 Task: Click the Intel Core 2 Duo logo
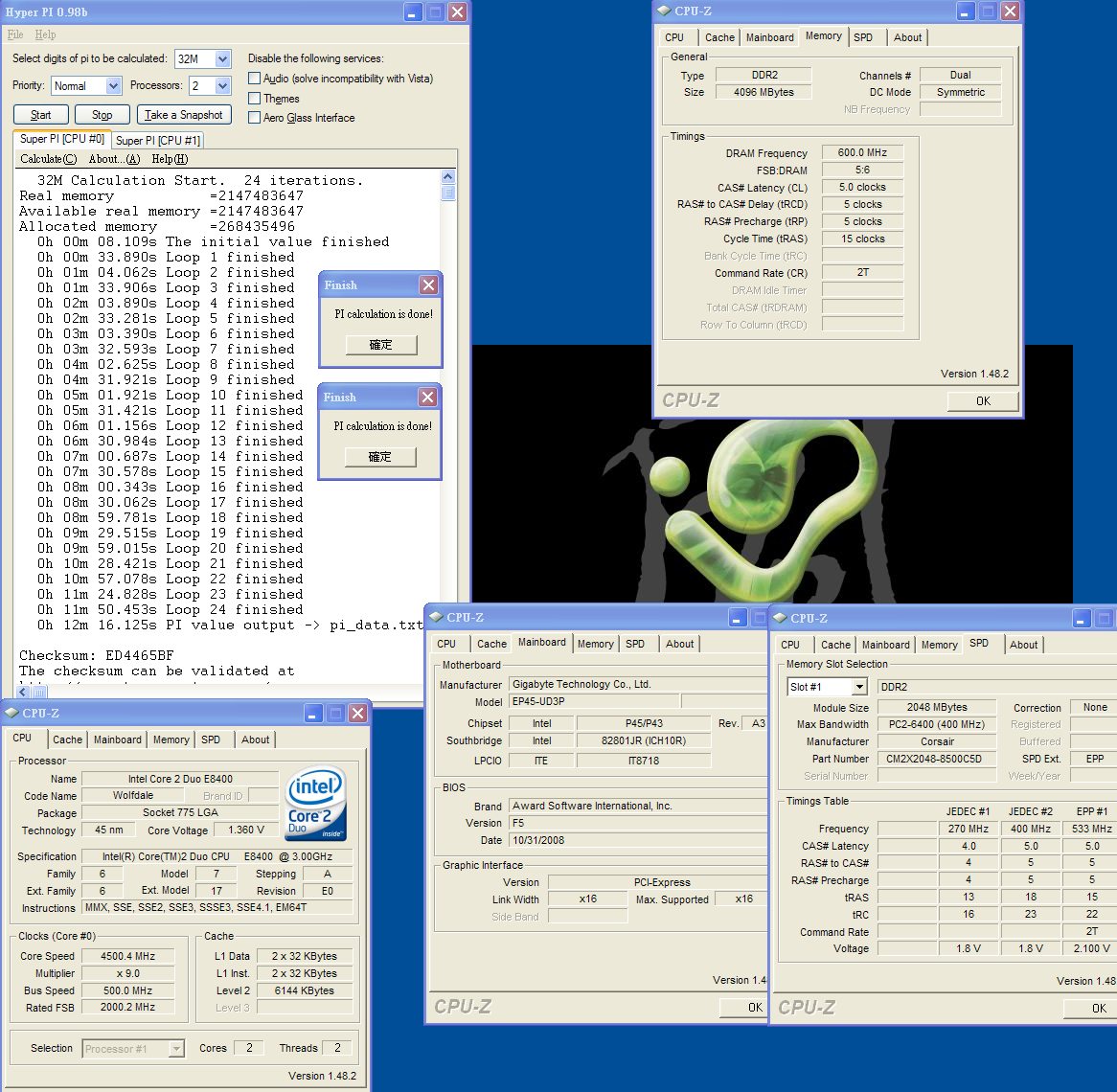tap(315, 803)
